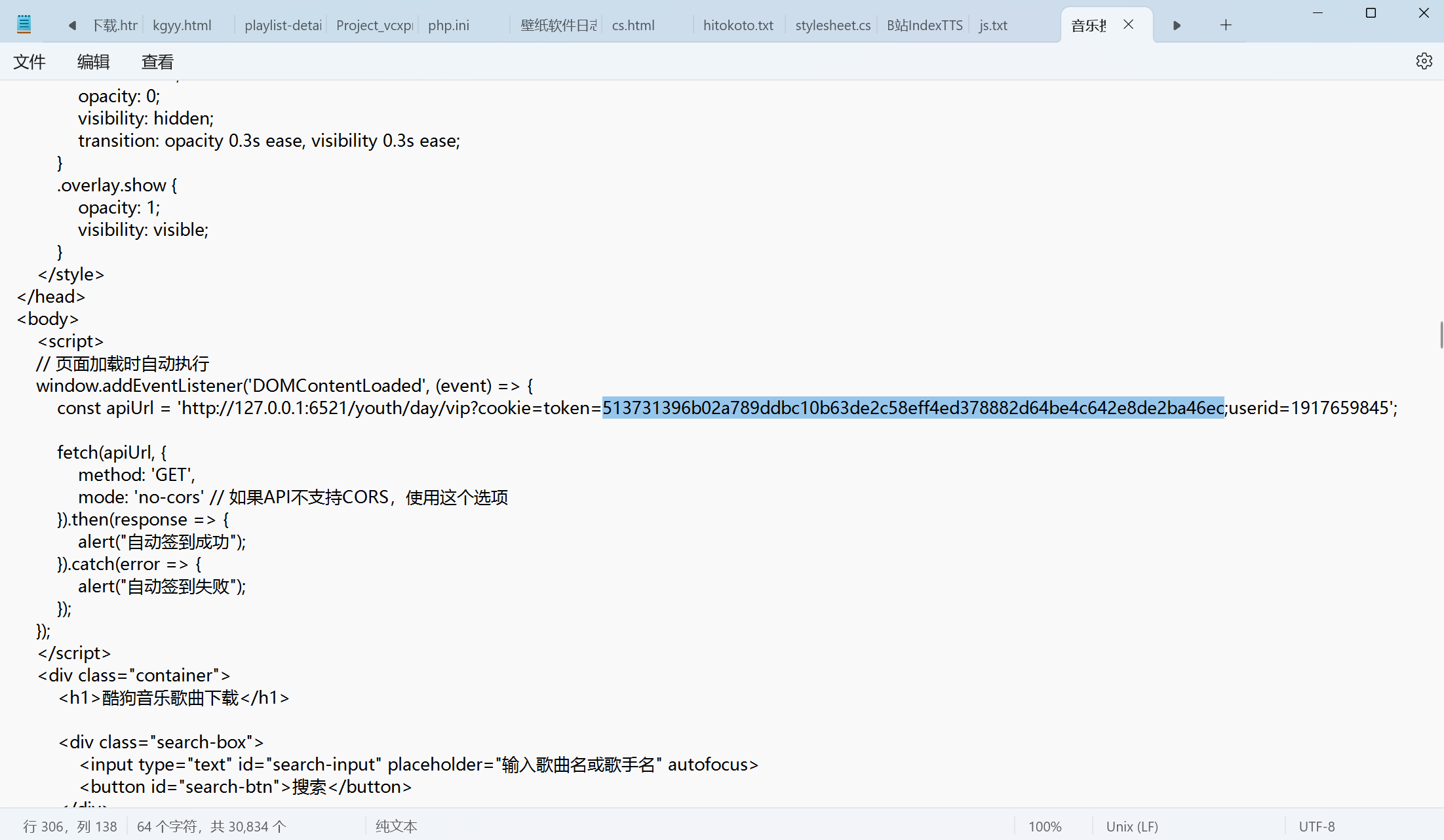Viewport: 1444px width, 840px height.
Task: Open the 编辑 menu
Action: (93, 62)
